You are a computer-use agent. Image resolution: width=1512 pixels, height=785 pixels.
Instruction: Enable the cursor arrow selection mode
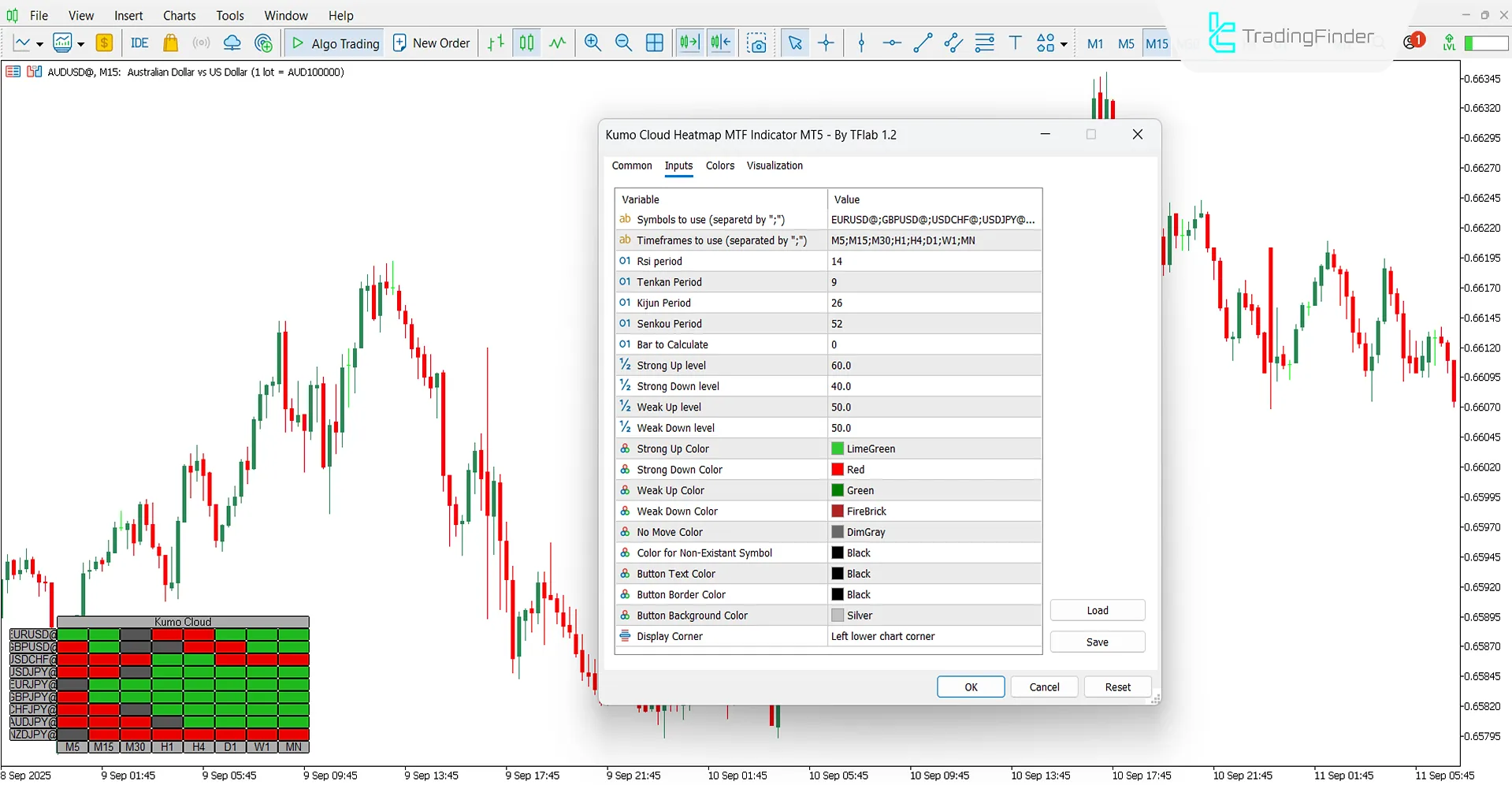point(795,43)
